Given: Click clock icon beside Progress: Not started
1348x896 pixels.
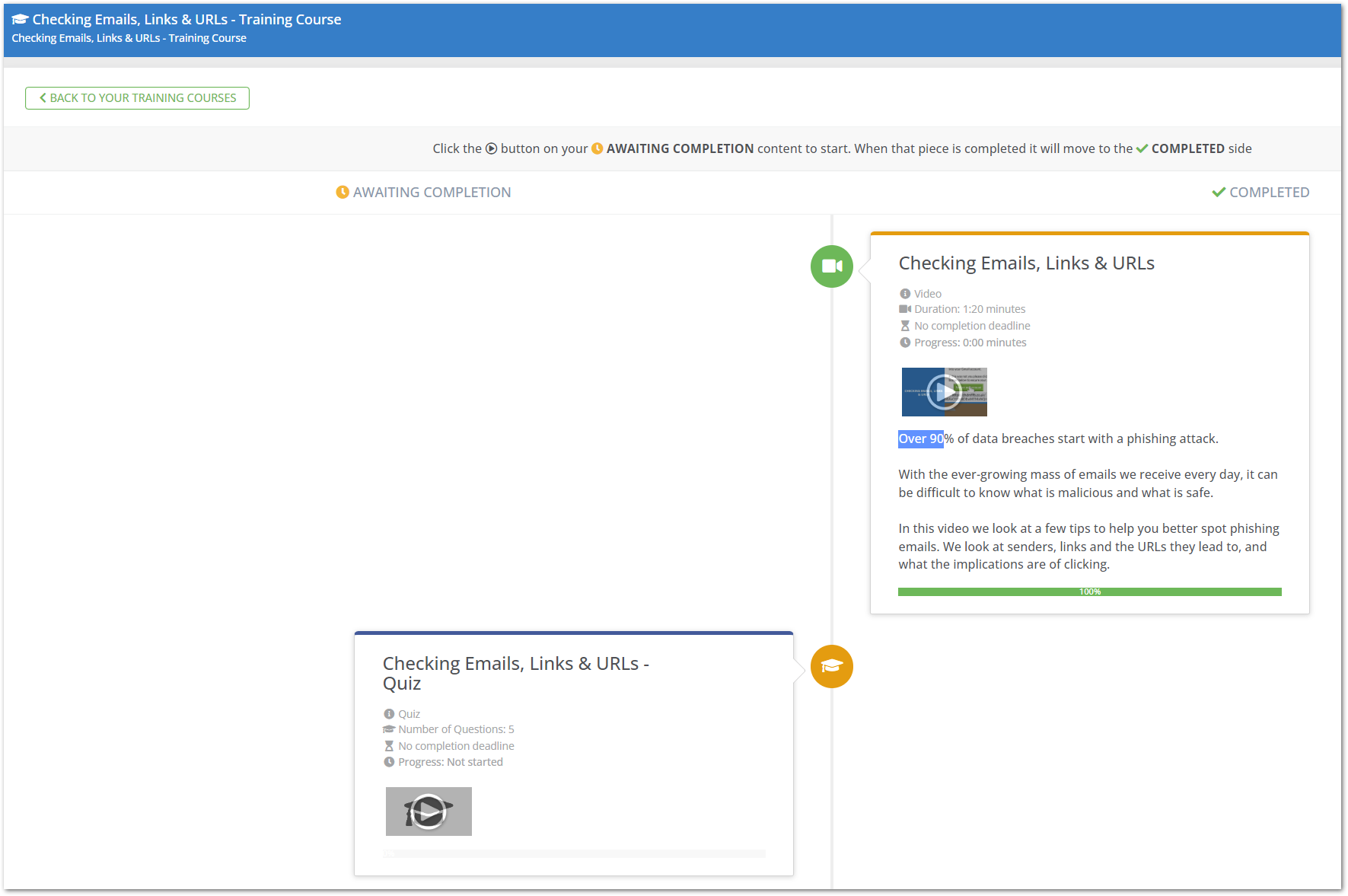Looking at the screenshot, I should 389,762.
